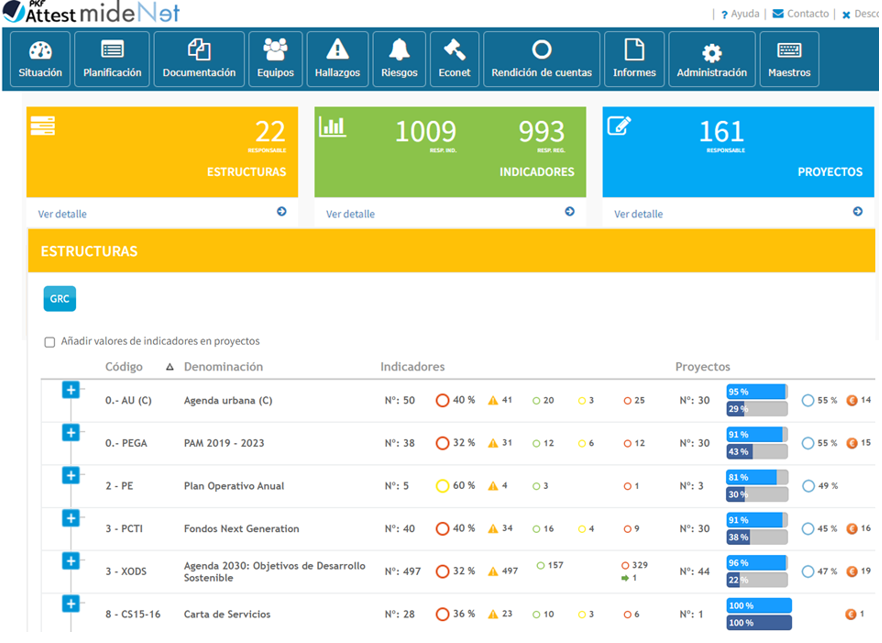
Task: Open the Maestros menu
Action: (789, 59)
